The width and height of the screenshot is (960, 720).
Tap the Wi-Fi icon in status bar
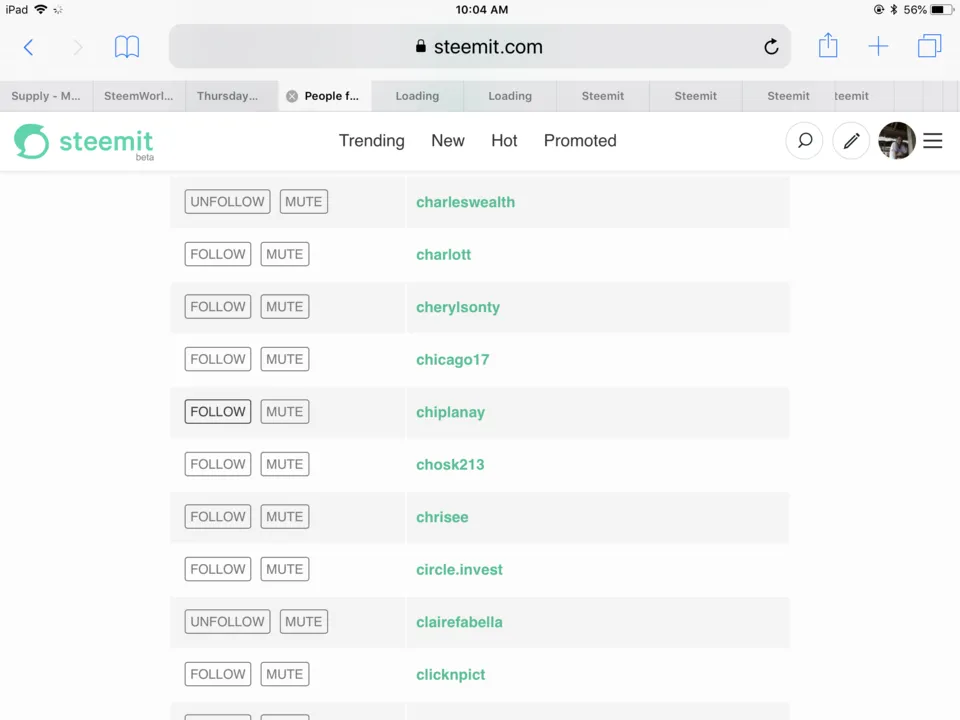point(40,9)
